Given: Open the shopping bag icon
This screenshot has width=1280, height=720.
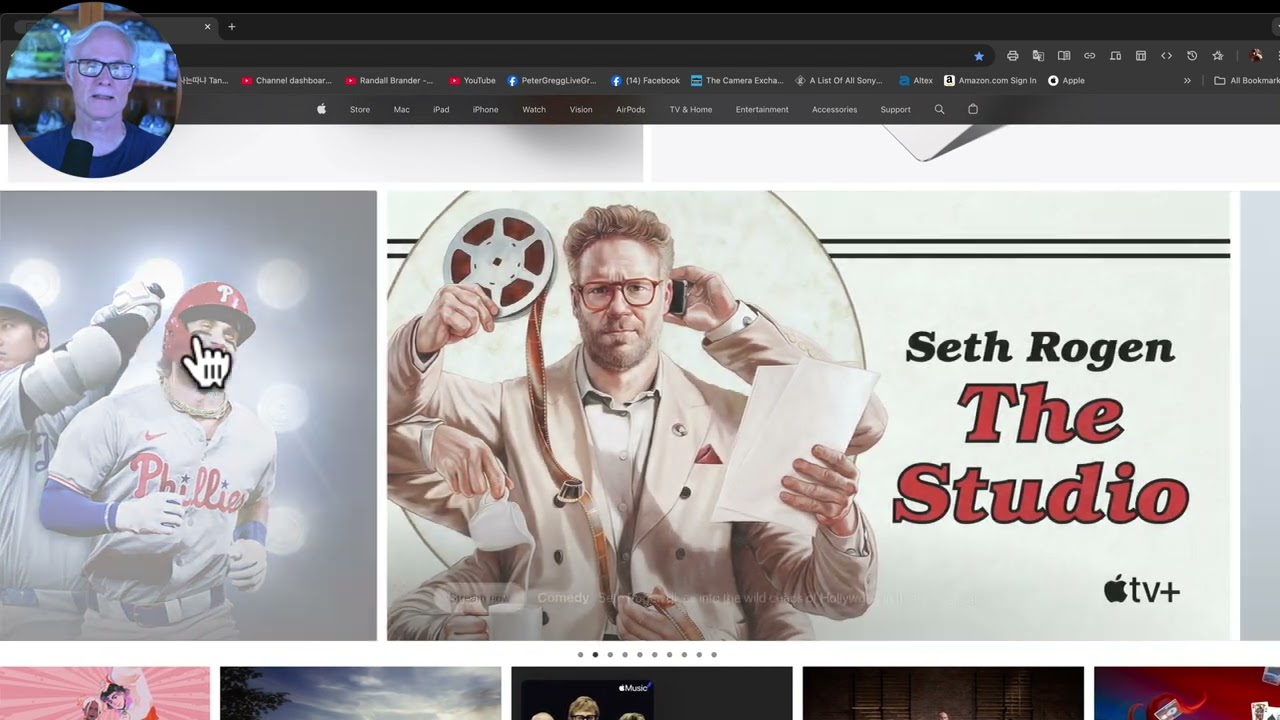Looking at the screenshot, I should [973, 109].
